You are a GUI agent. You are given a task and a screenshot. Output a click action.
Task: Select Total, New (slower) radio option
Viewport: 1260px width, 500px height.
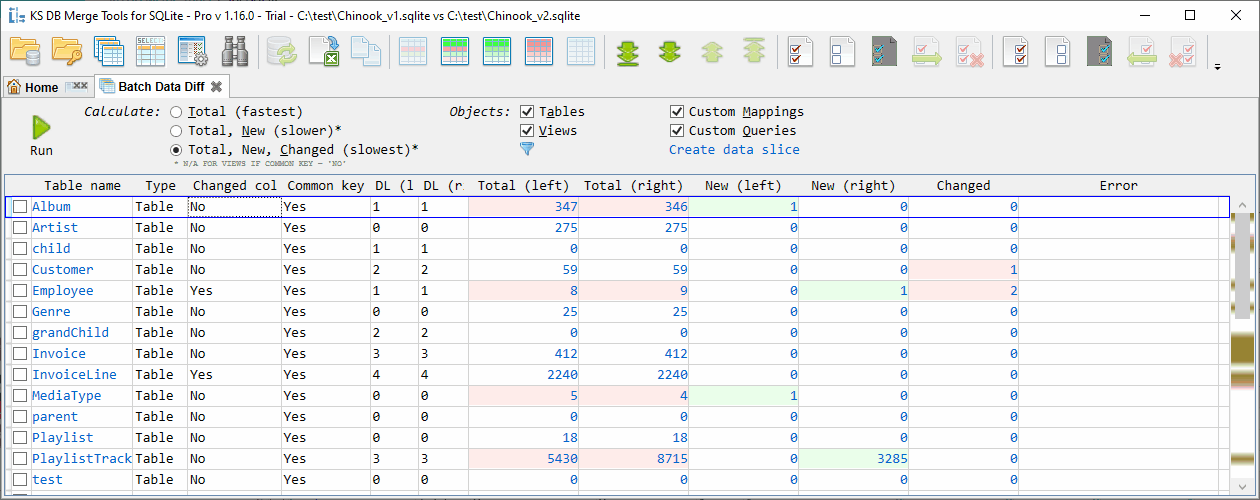pyautogui.click(x=176, y=131)
